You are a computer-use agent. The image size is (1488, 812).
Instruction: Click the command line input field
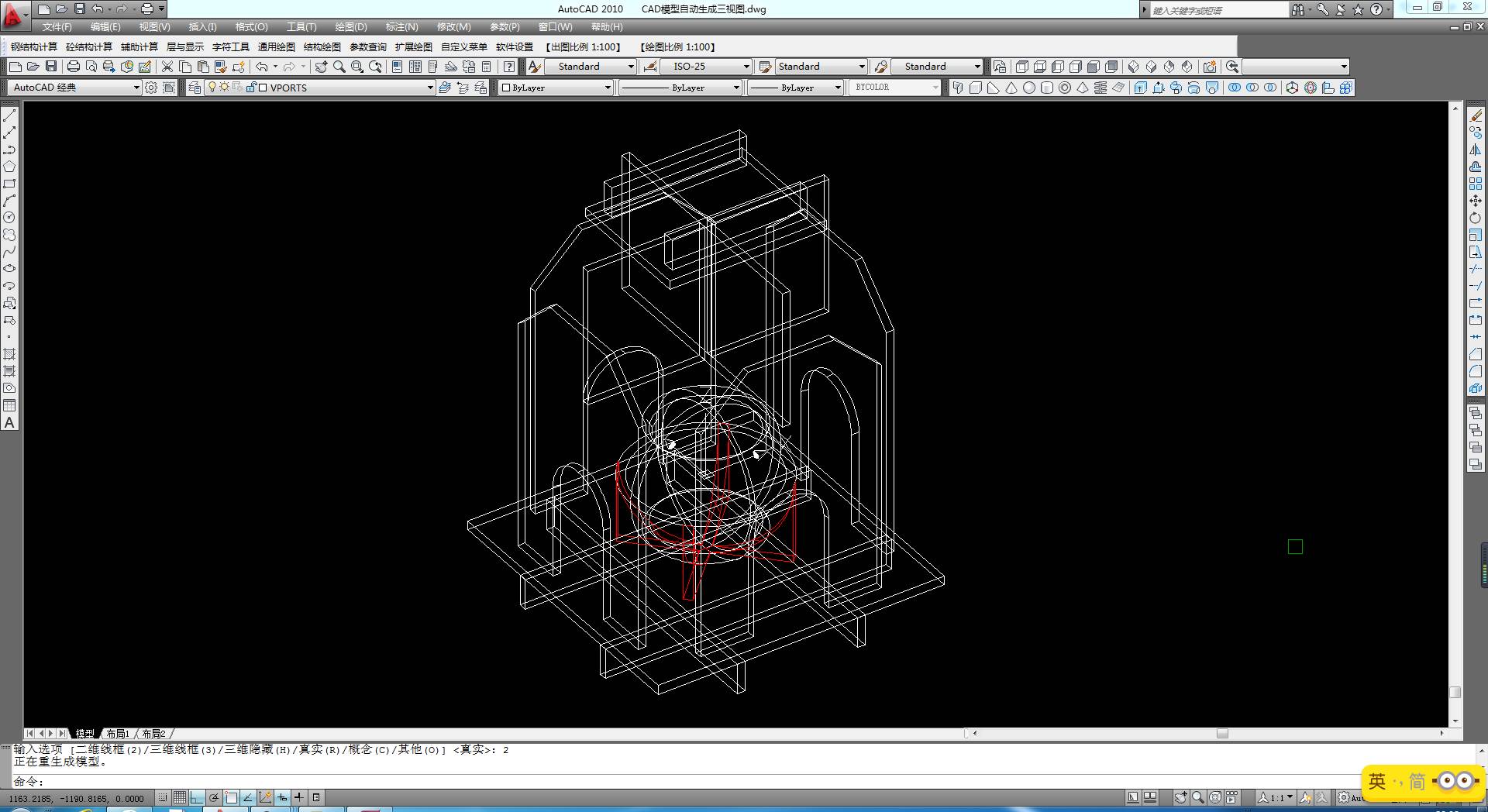(x=744, y=782)
